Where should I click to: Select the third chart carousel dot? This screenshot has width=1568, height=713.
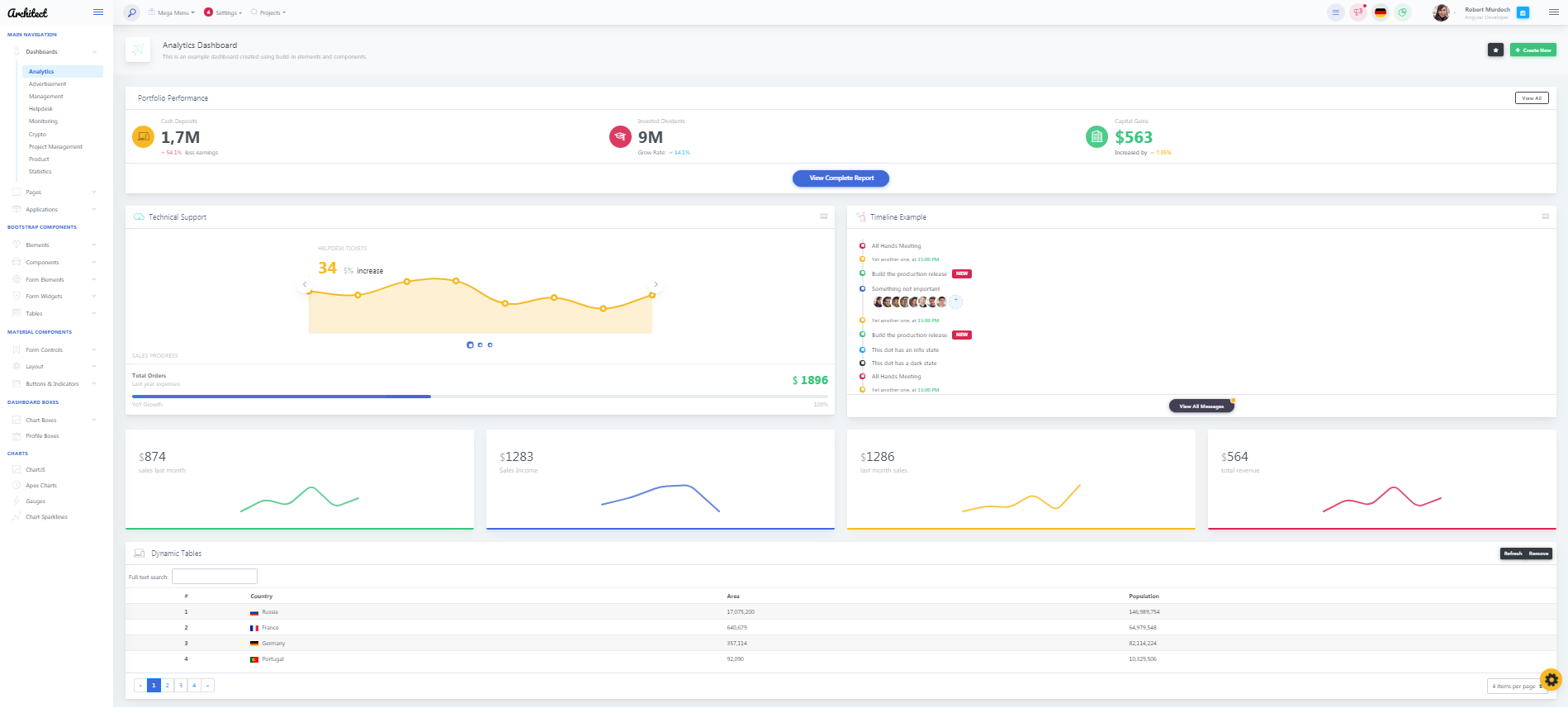(x=490, y=345)
